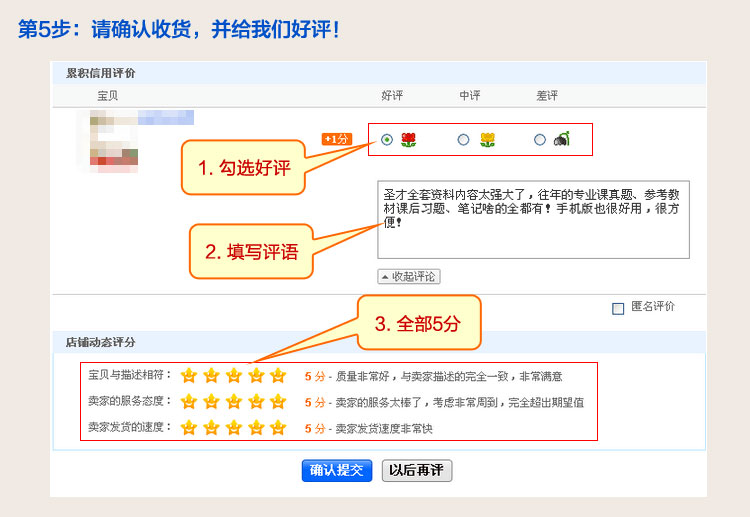Click the orange +1分 badge

tap(337, 139)
